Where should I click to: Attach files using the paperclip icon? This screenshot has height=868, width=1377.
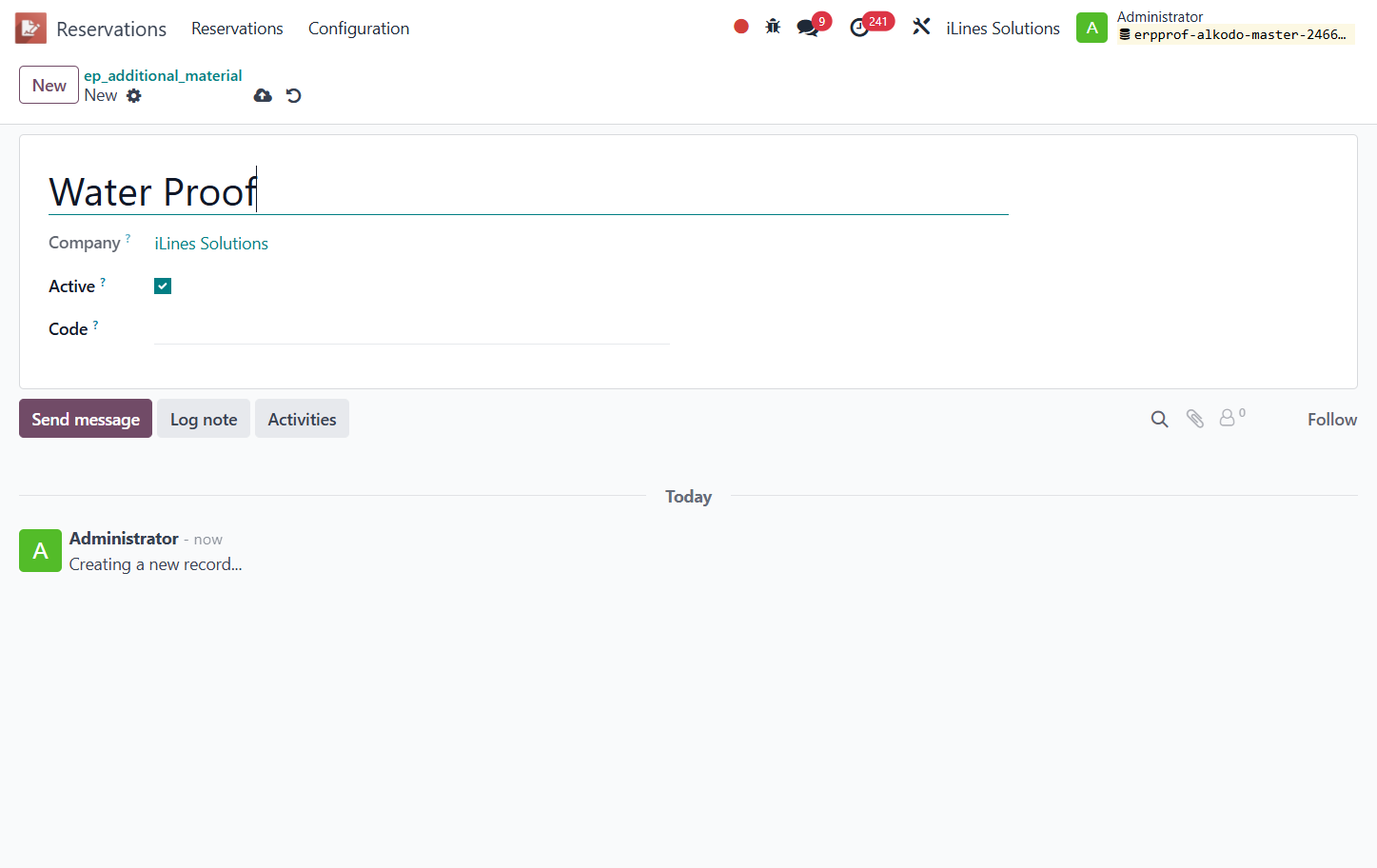(x=1195, y=419)
